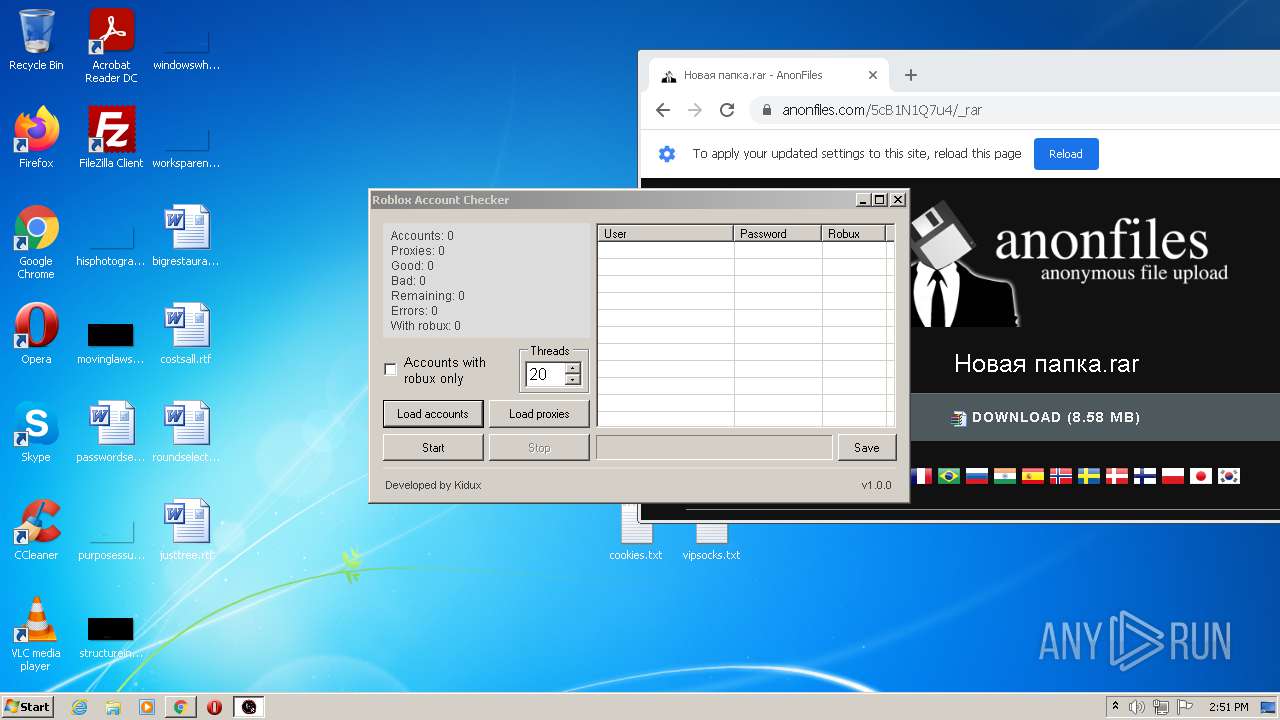
Task: Click DOWNLOAD (8.58 MB) link
Action: point(1046,417)
